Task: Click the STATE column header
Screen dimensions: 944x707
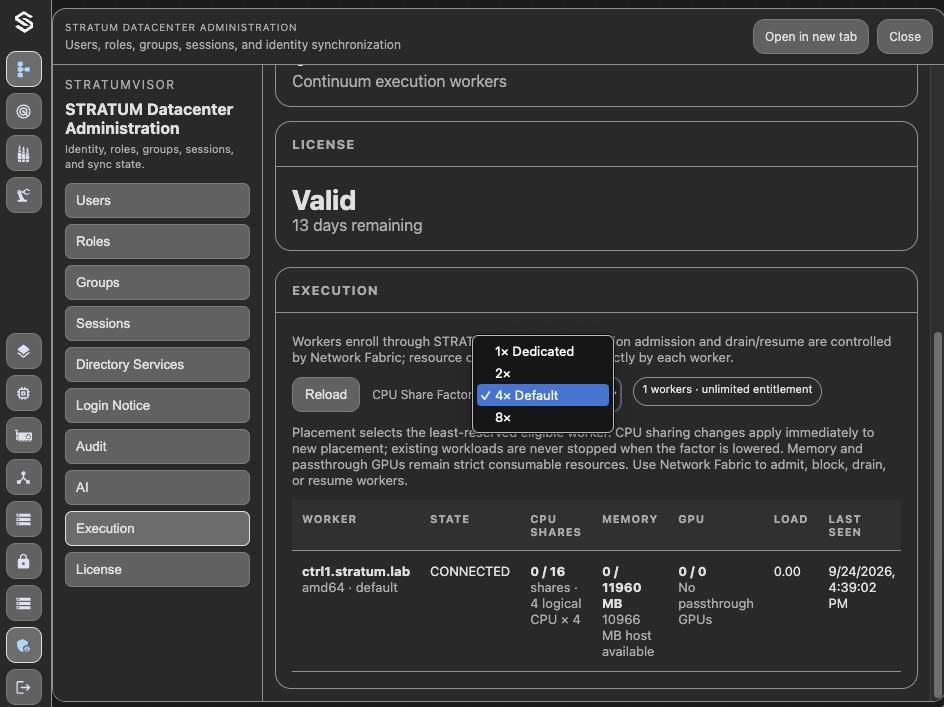Action: tap(449, 519)
